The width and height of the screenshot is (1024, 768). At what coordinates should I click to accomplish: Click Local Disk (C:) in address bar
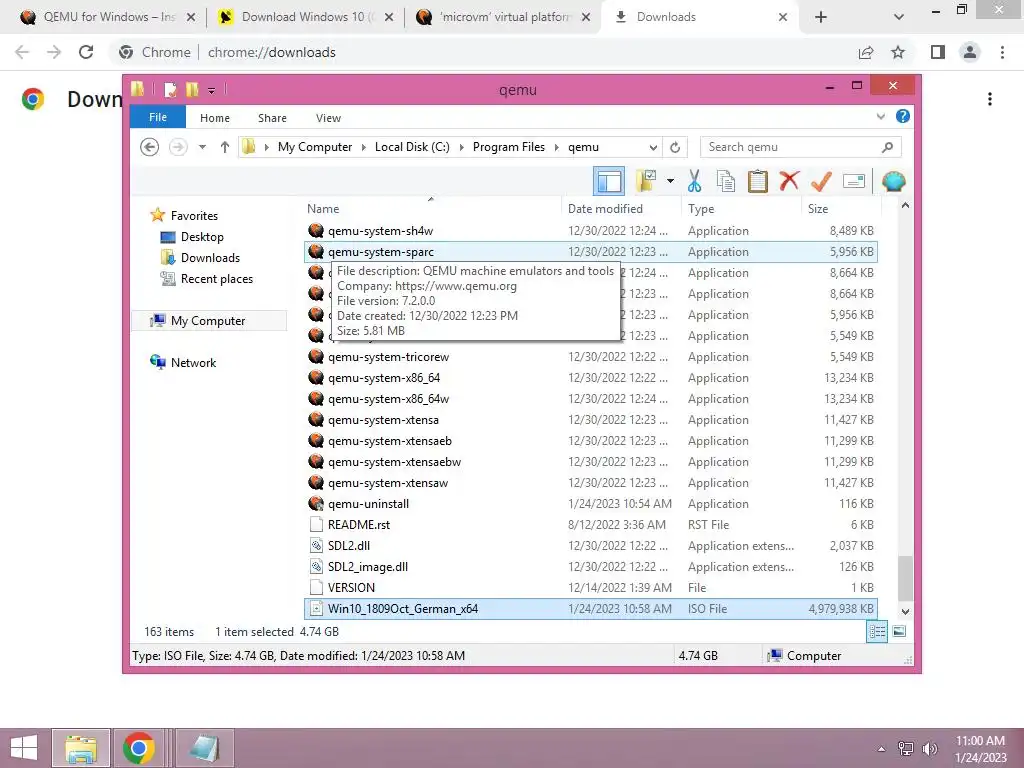(412, 147)
